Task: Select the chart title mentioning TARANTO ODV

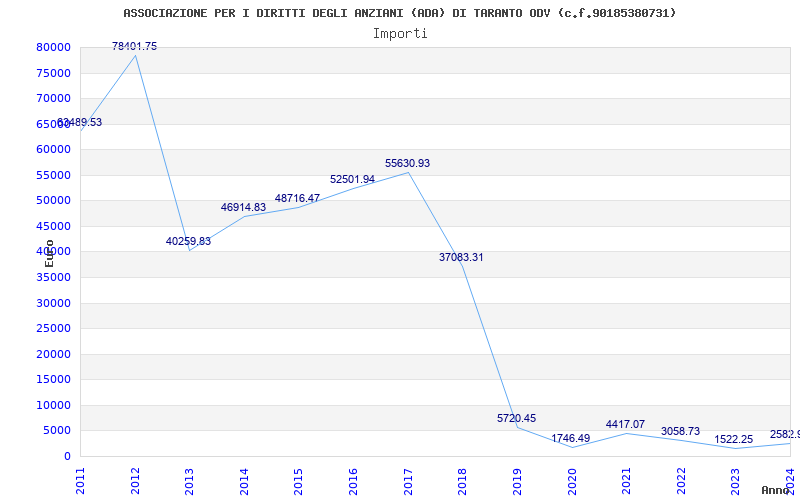Action: [x=399, y=13]
